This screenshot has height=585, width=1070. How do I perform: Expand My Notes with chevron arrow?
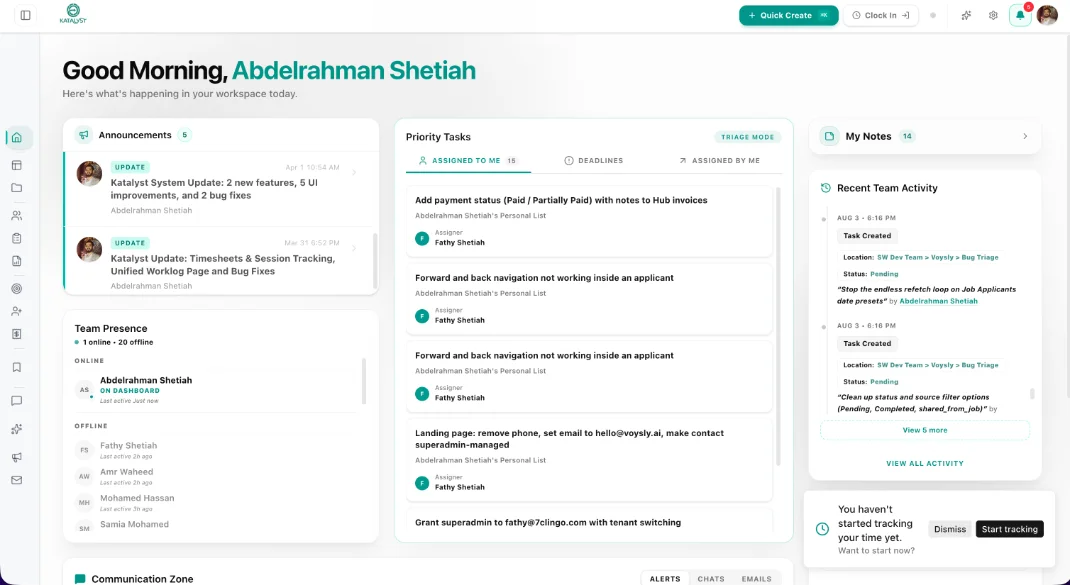1025,137
